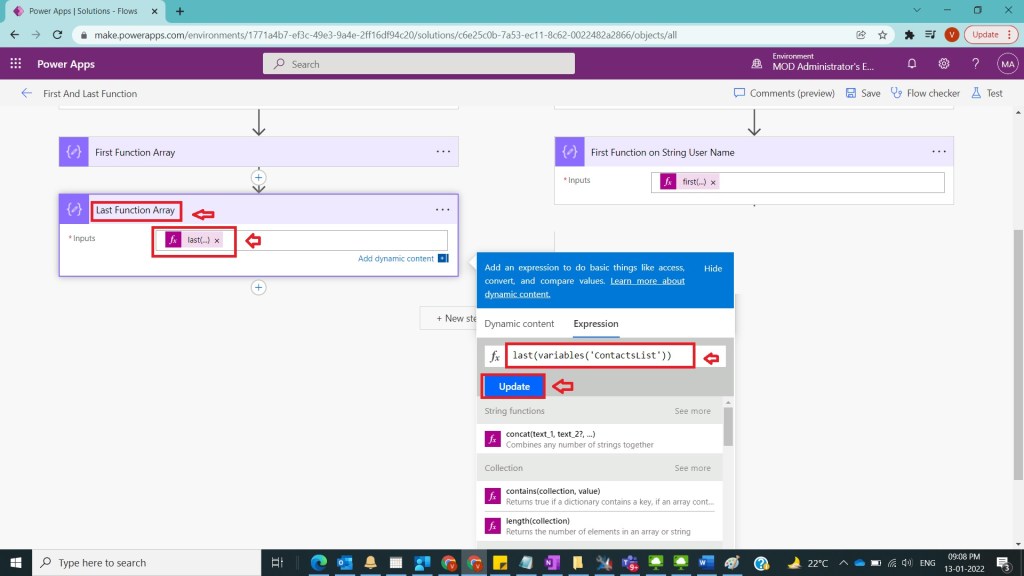
Task: Switch to the Dynamic content tab
Action: [519, 324]
